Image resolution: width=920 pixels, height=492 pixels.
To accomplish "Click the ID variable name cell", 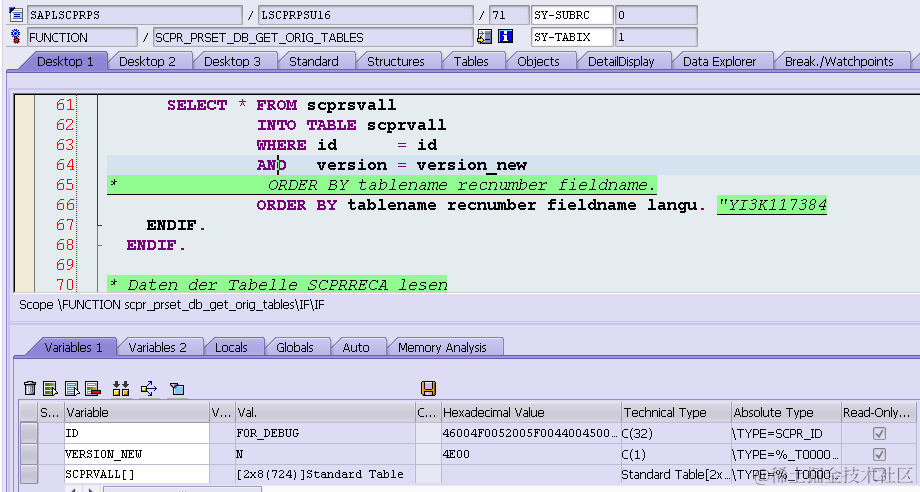I will point(137,433).
